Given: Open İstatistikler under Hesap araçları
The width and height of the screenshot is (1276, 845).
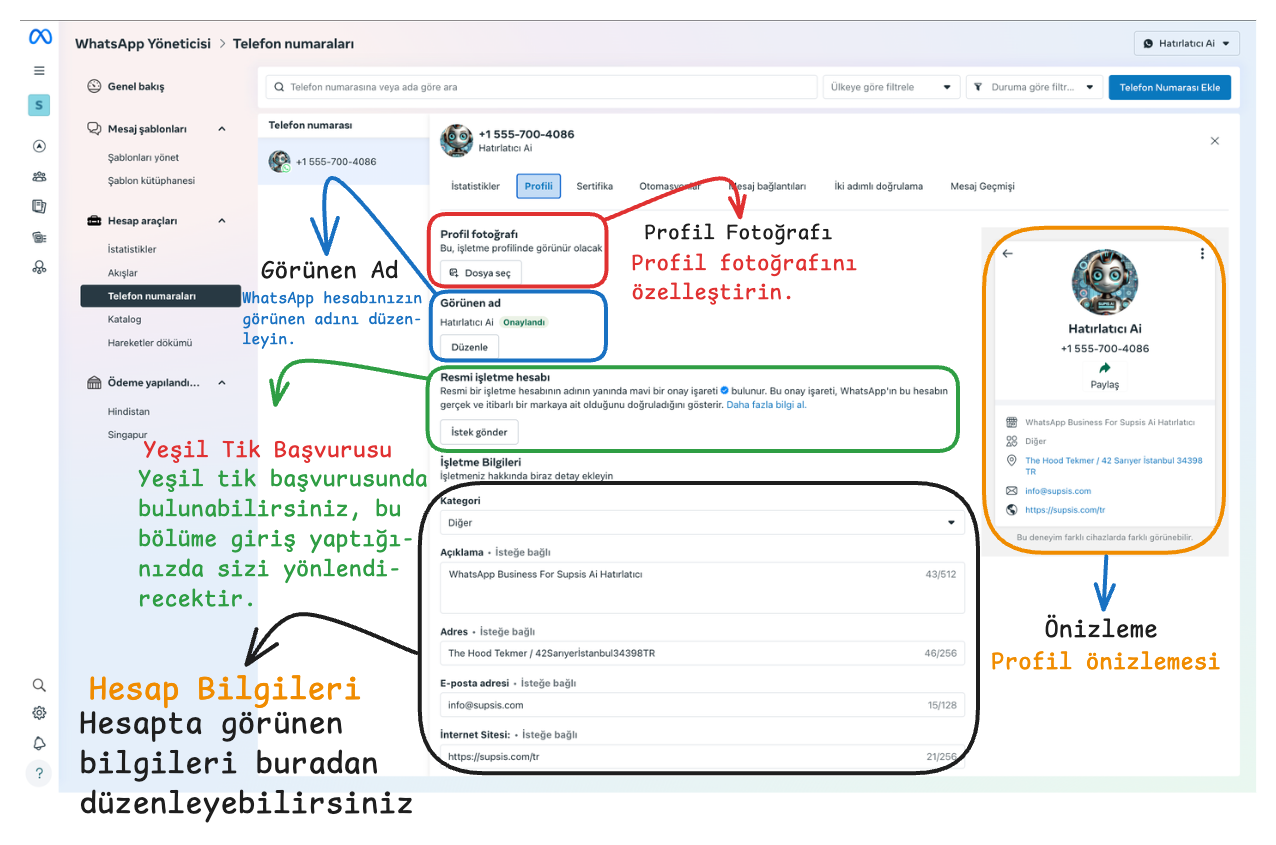Looking at the screenshot, I should (132, 249).
